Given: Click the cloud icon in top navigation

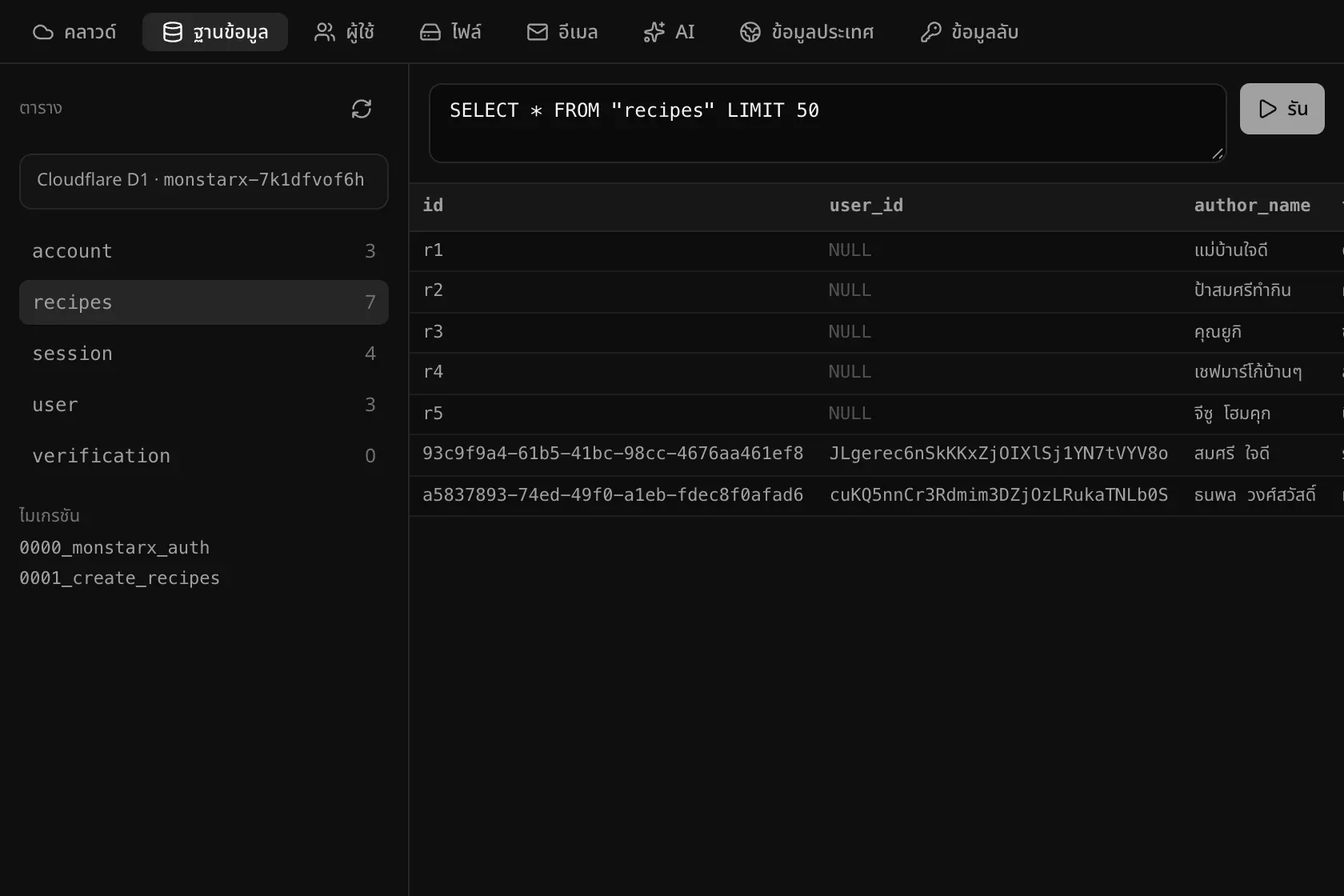Looking at the screenshot, I should 43,32.
